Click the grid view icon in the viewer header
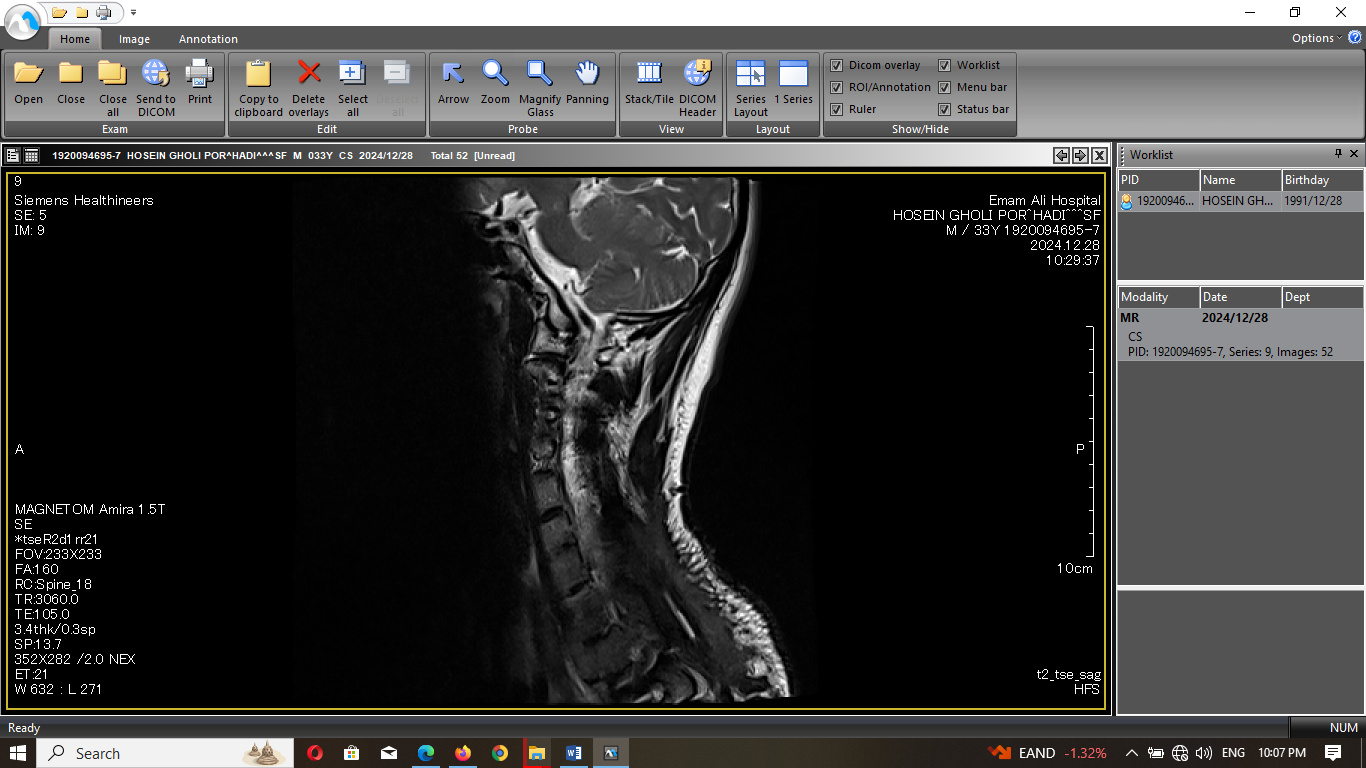Image resolution: width=1366 pixels, height=768 pixels. pos(32,155)
